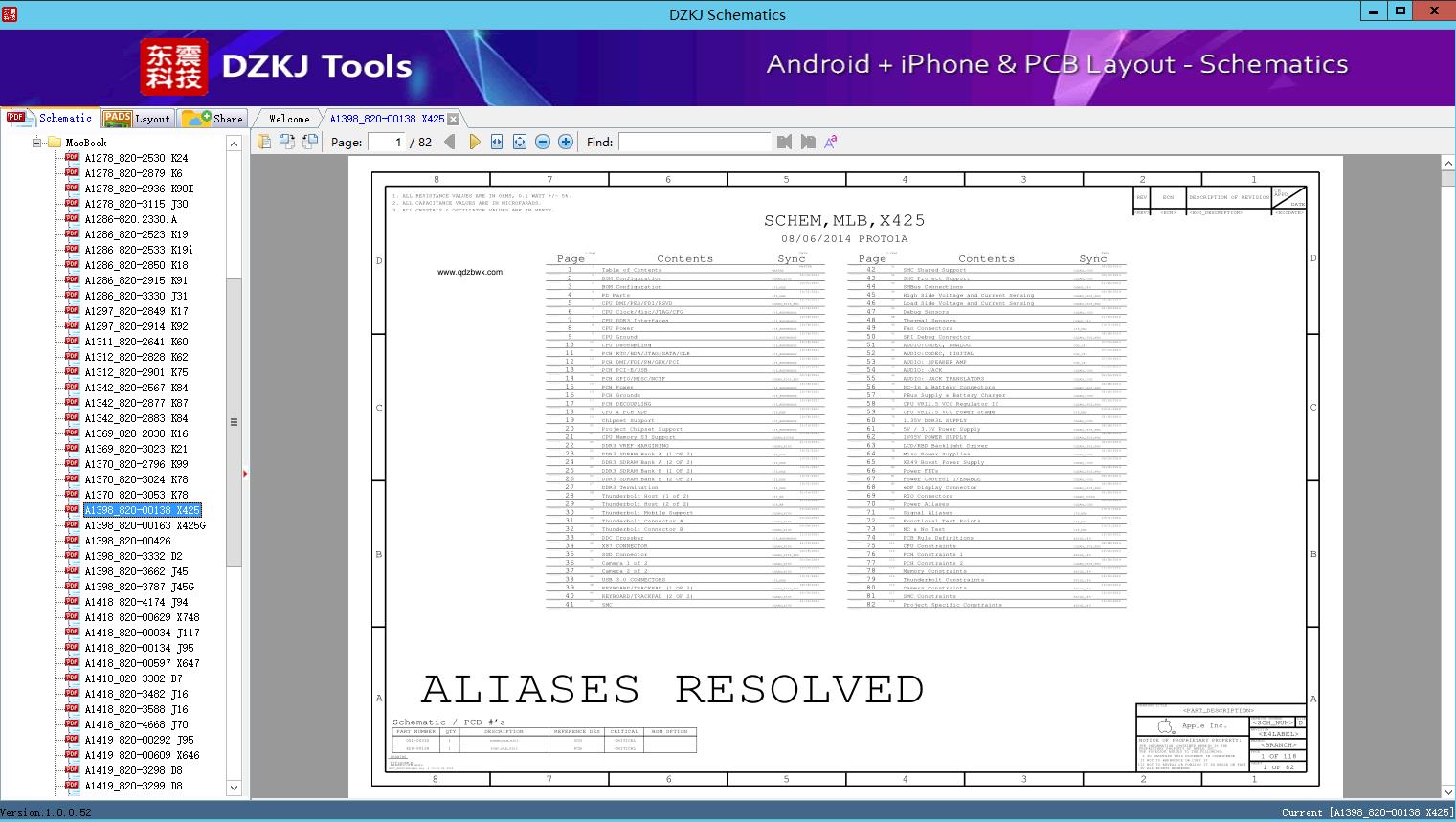
Task: Click the www.qdzbwx.com link on schematic
Action: [x=470, y=272]
